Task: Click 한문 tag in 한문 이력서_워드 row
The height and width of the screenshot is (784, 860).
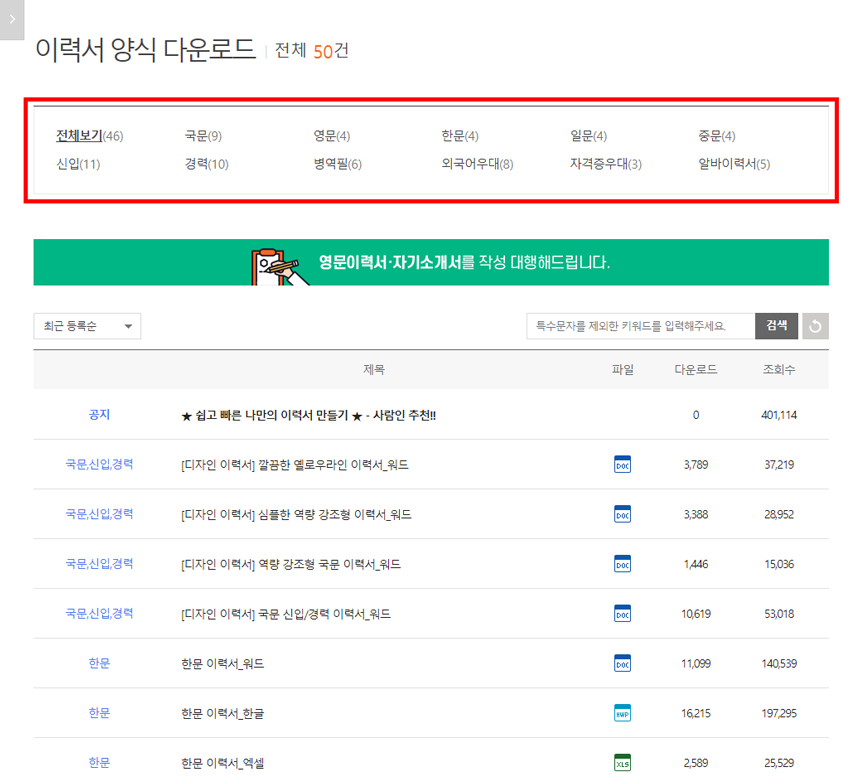Action: point(99,663)
